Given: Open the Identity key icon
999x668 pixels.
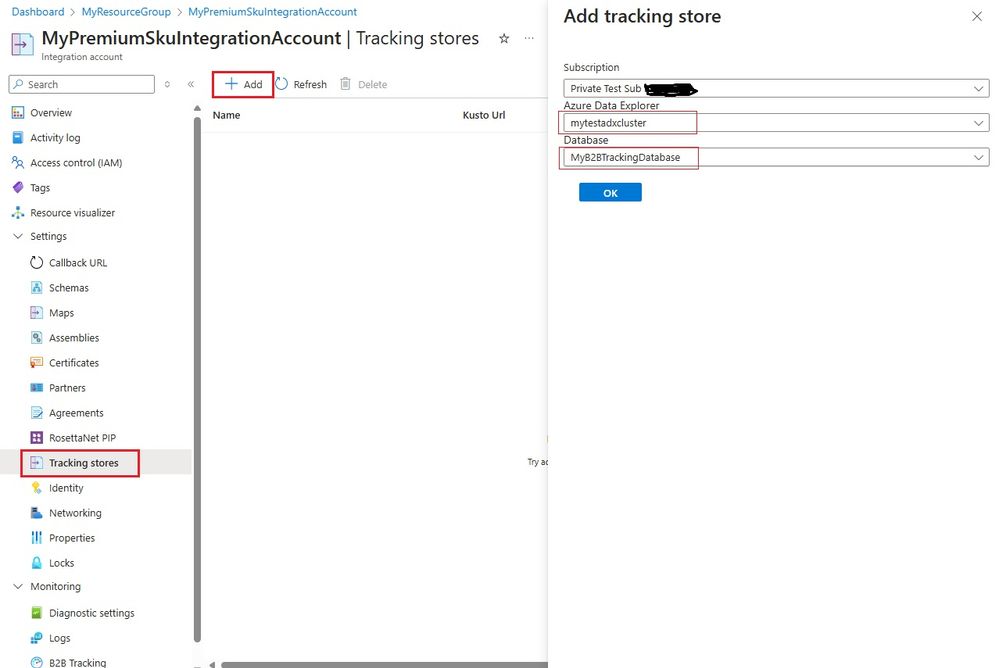Looking at the screenshot, I should (37, 488).
